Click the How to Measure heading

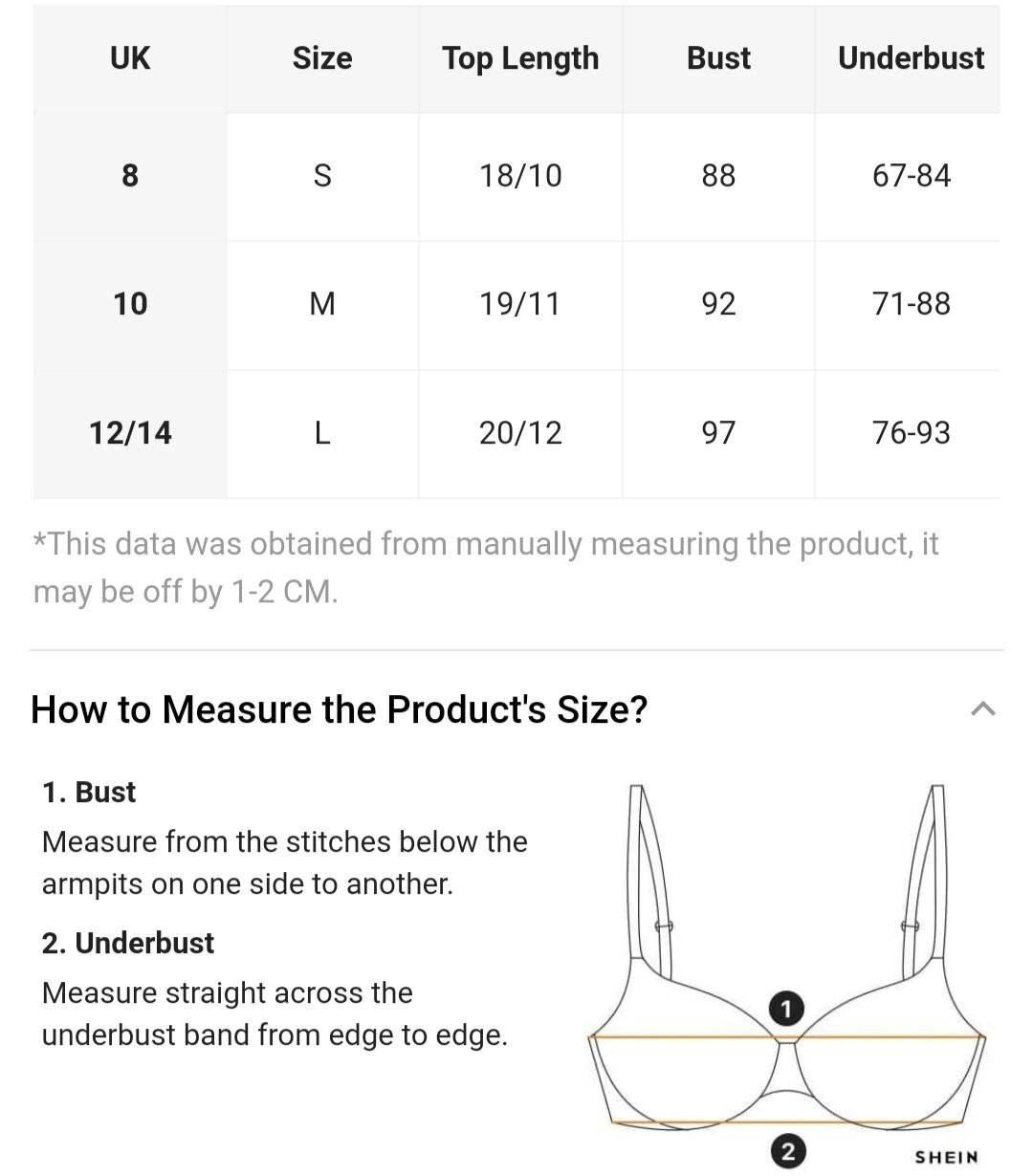click(x=340, y=709)
